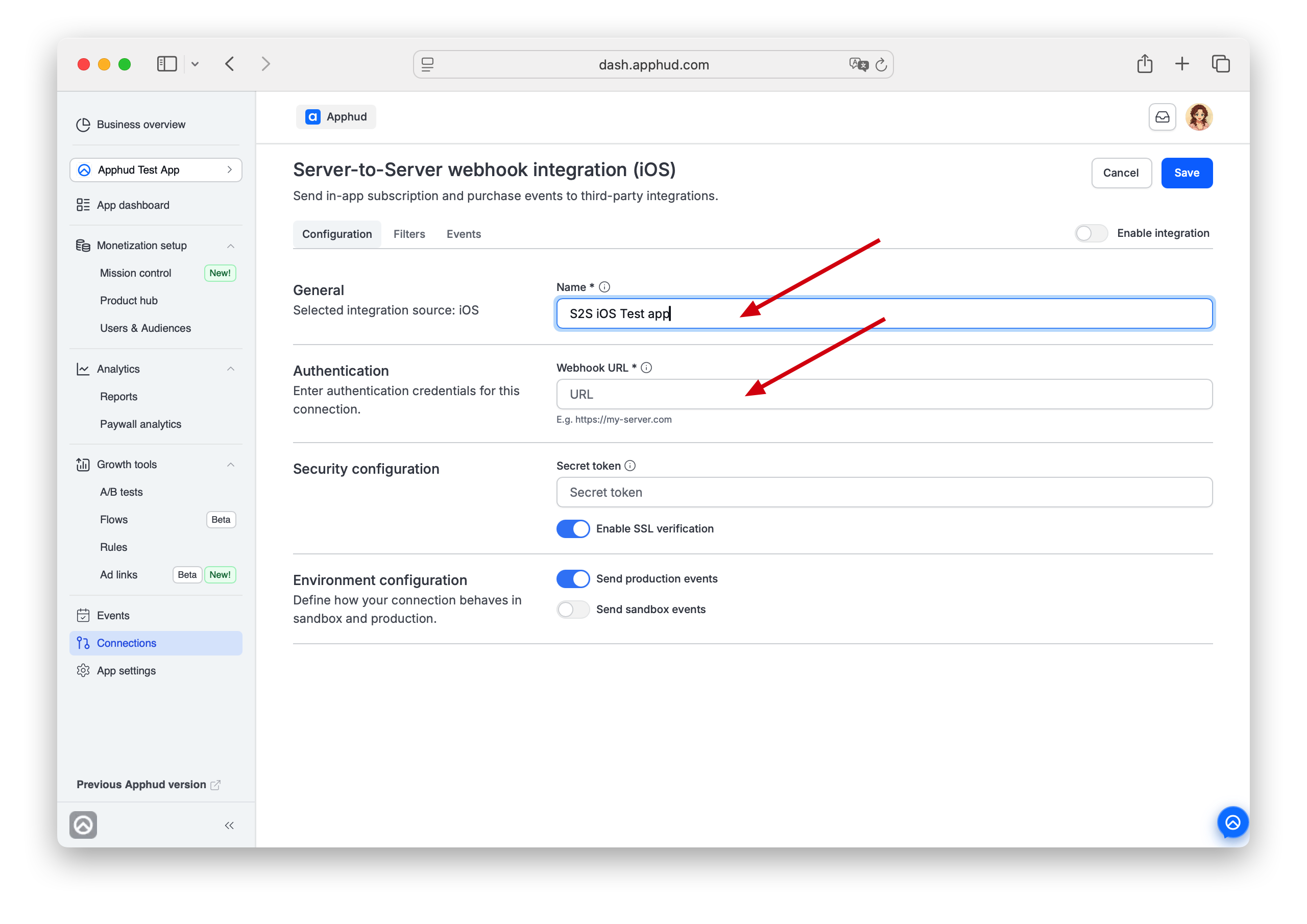Click the Apphud logo in bottom sidebar
Image resolution: width=1307 pixels, height=924 pixels.
click(x=83, y=825)
